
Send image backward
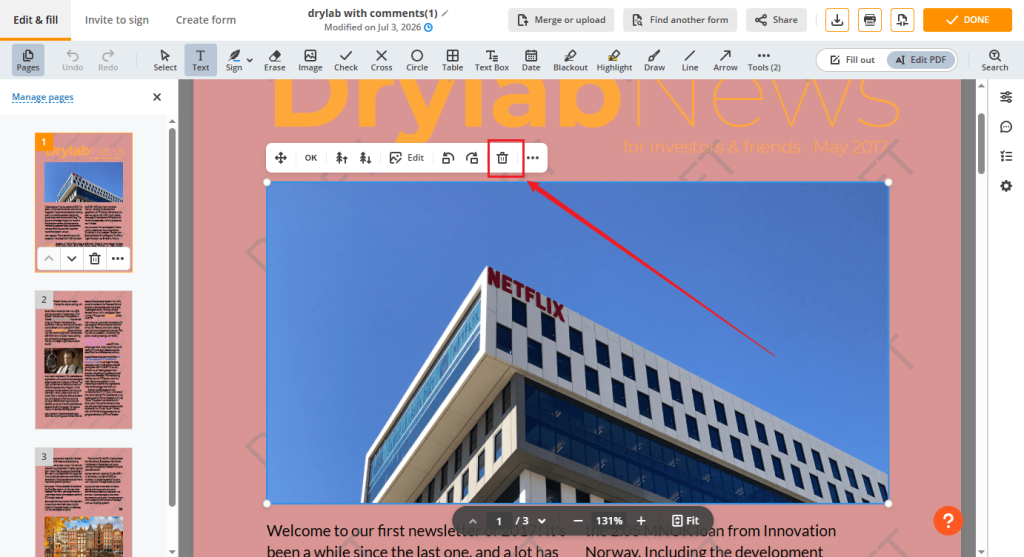coord(366,158)
